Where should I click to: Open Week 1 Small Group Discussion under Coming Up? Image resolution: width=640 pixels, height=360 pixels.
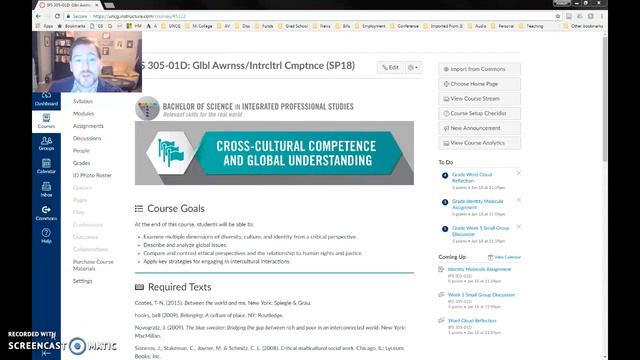481,295
